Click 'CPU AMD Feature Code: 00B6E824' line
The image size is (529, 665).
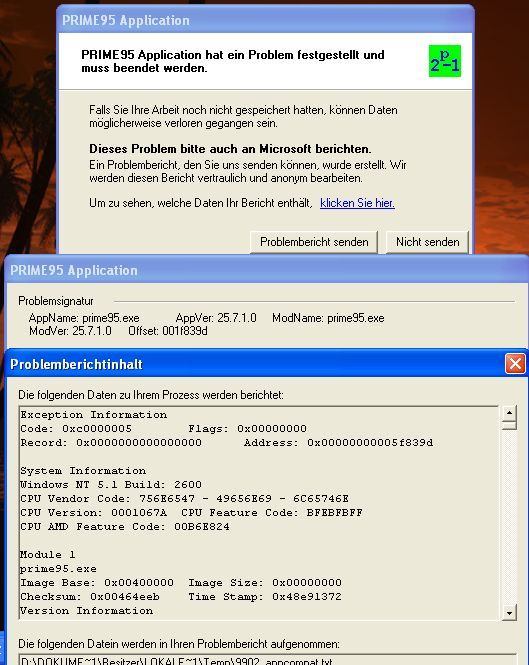(125, 527)
